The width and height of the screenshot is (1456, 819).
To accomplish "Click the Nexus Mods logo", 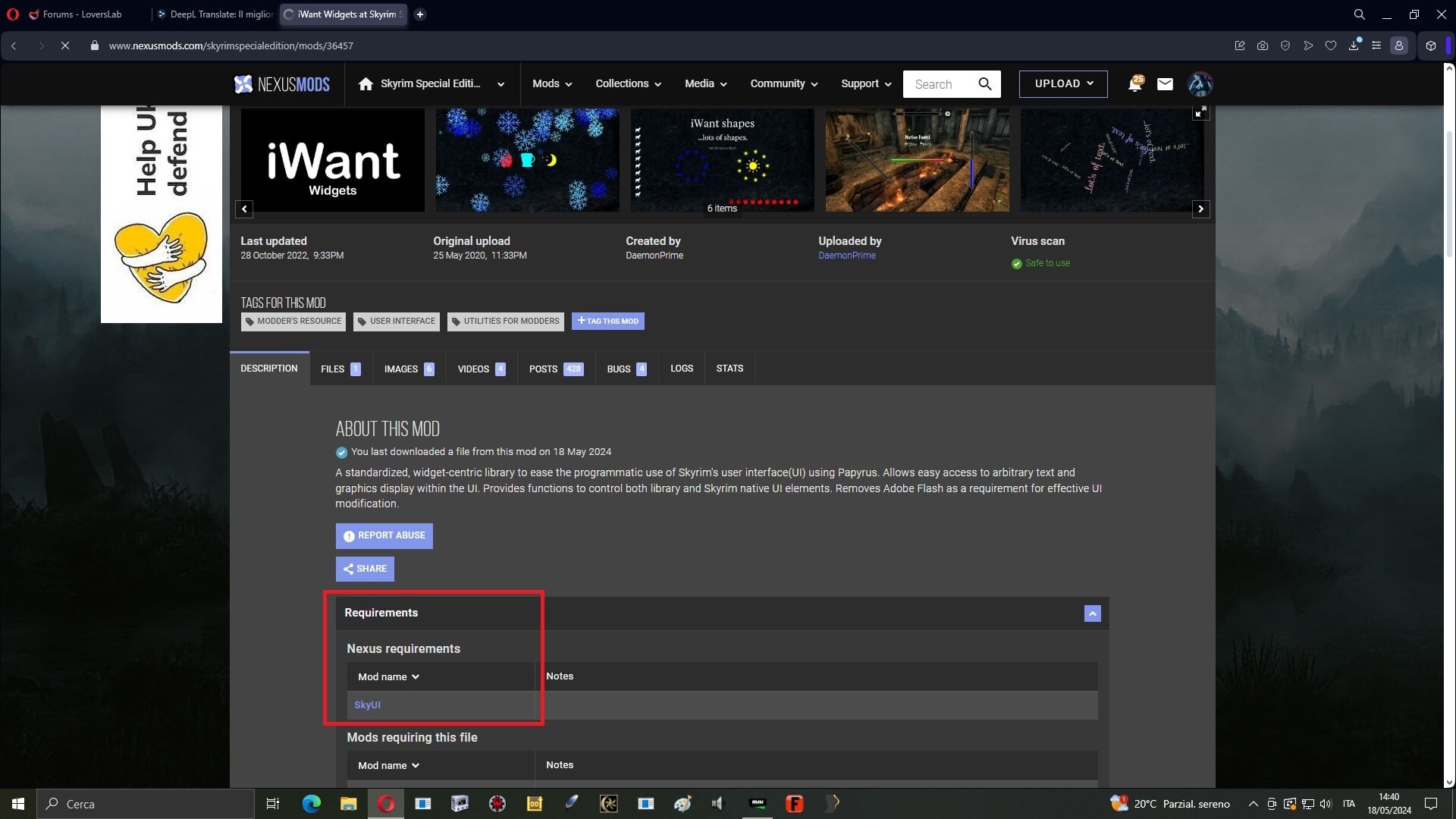I will click(281, 84).
